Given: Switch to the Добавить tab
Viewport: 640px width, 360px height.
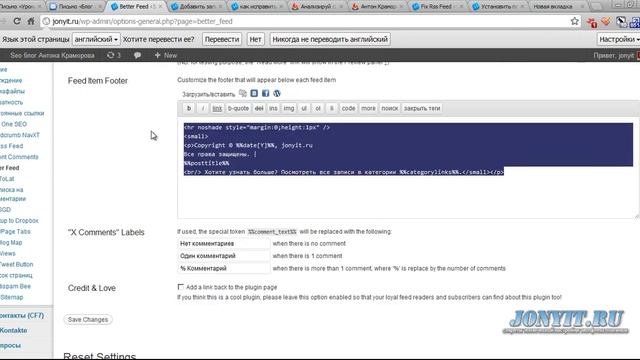Looking at the screenshot, I should (x=196, y=7).
